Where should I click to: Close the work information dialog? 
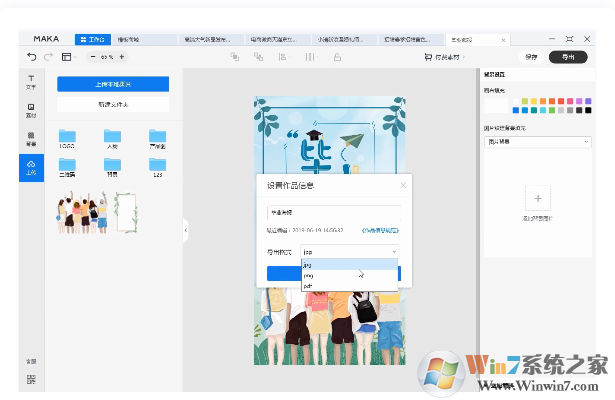[403, 185]
